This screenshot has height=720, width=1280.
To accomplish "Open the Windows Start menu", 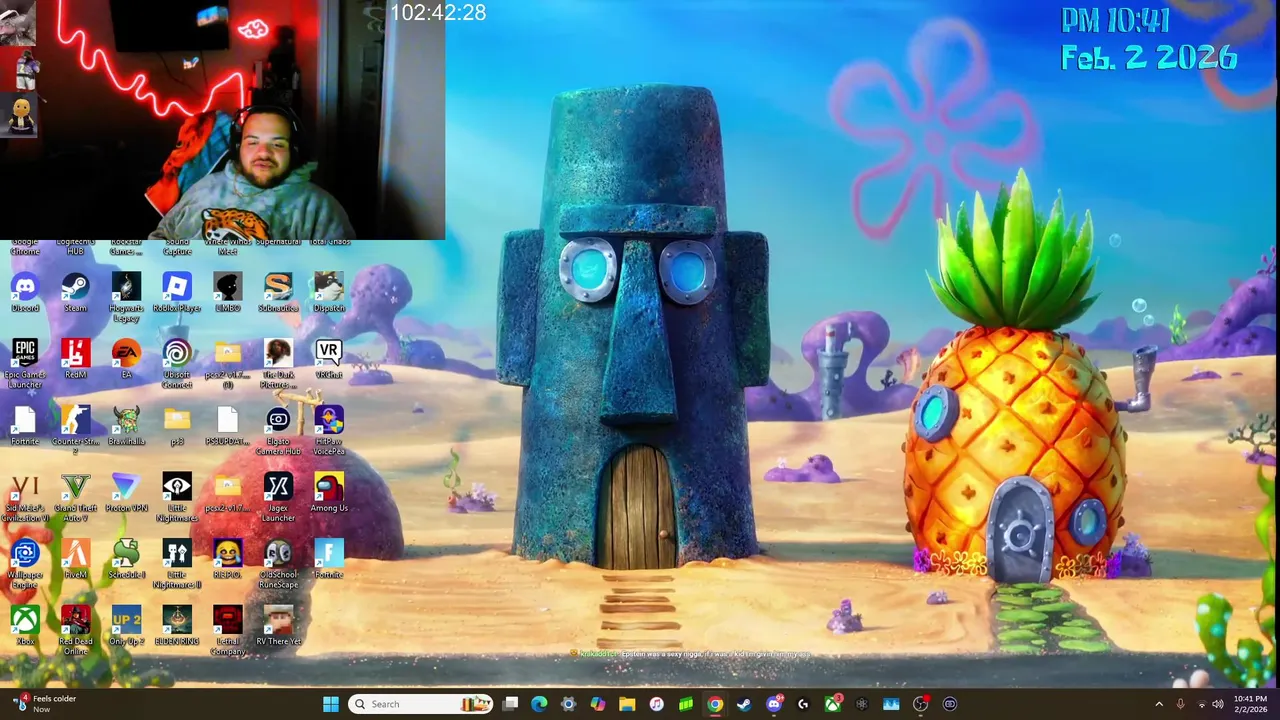I will [x=331, y=704].
